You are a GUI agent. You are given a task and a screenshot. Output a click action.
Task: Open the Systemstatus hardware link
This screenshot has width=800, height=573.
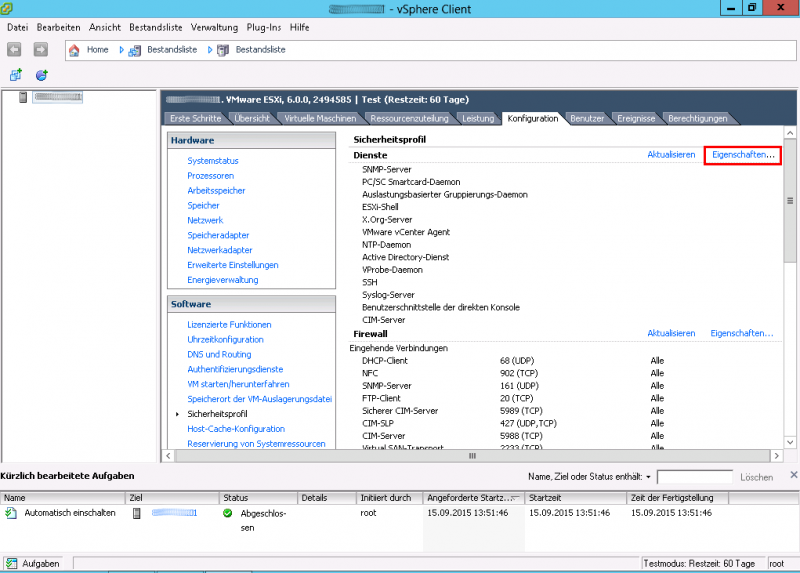tap(213, 161)
